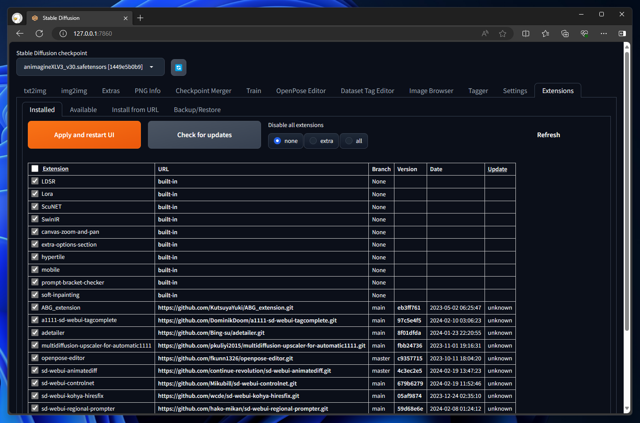Open the Install from URL sub-tab
This screenshot has width=640, height=423.
point(135,109)
